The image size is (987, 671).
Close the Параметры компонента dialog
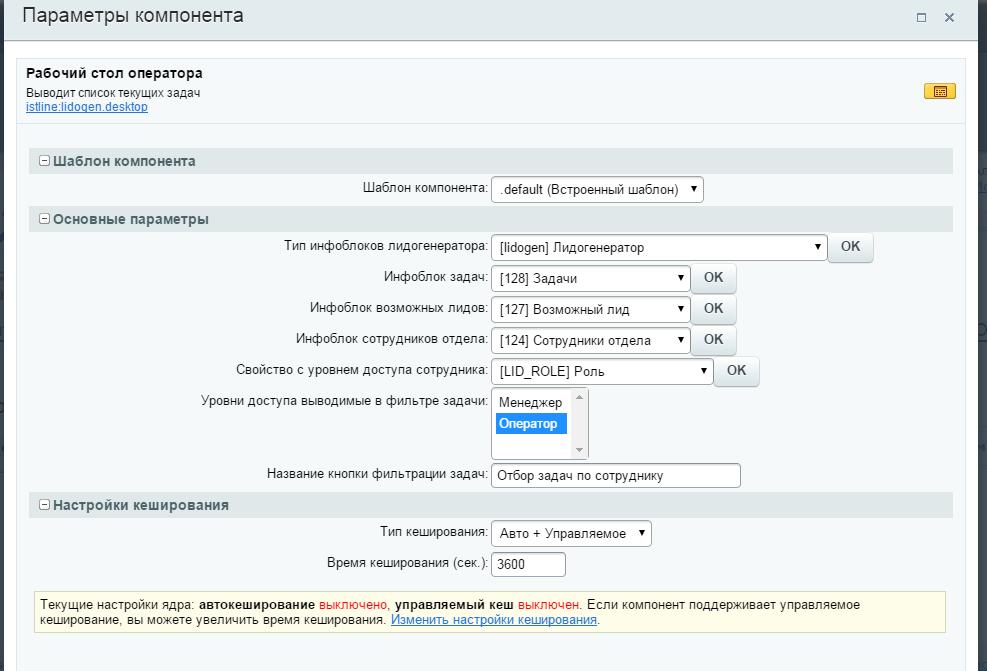(x=949, y=17)
